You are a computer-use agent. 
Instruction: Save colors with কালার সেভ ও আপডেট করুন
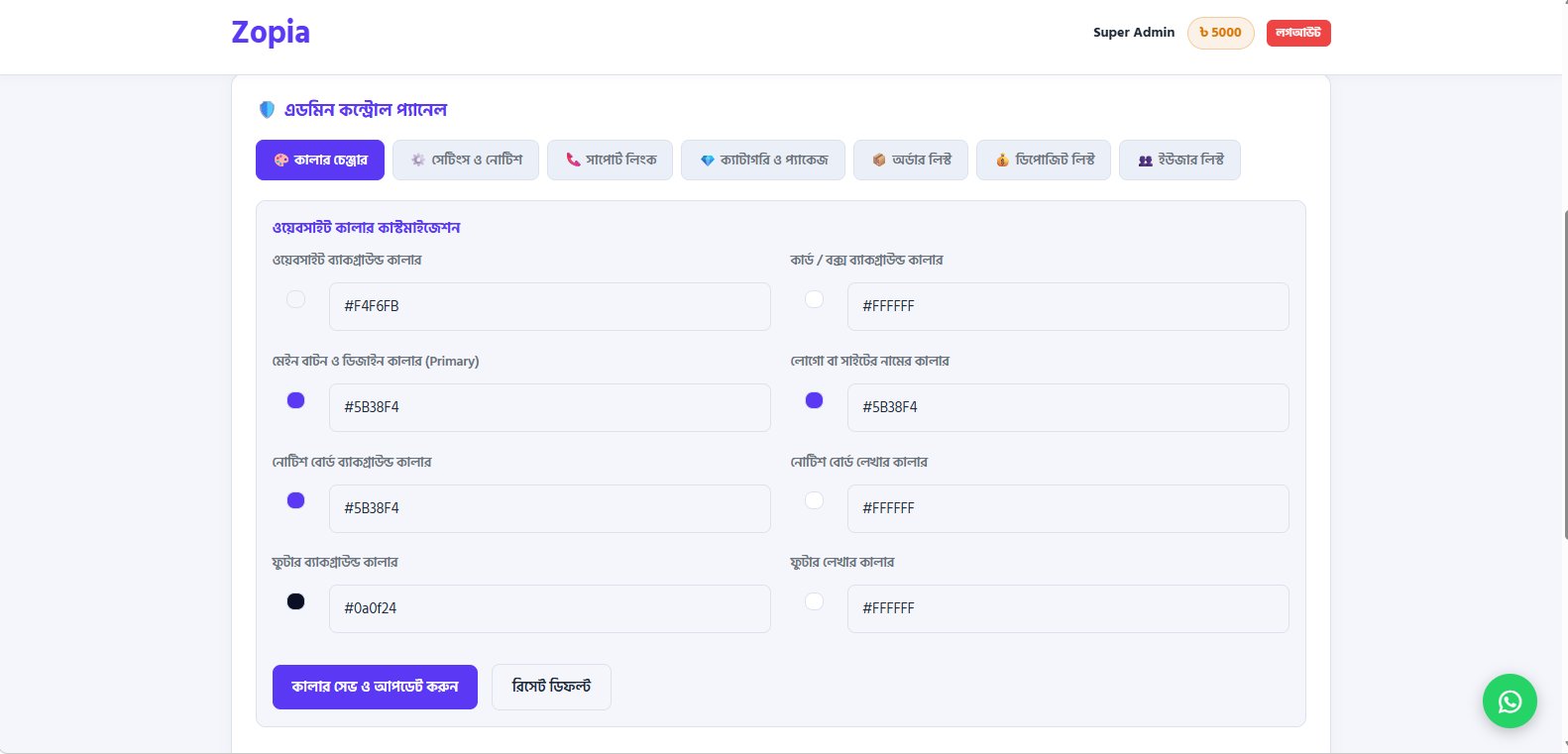coord(375,687)
